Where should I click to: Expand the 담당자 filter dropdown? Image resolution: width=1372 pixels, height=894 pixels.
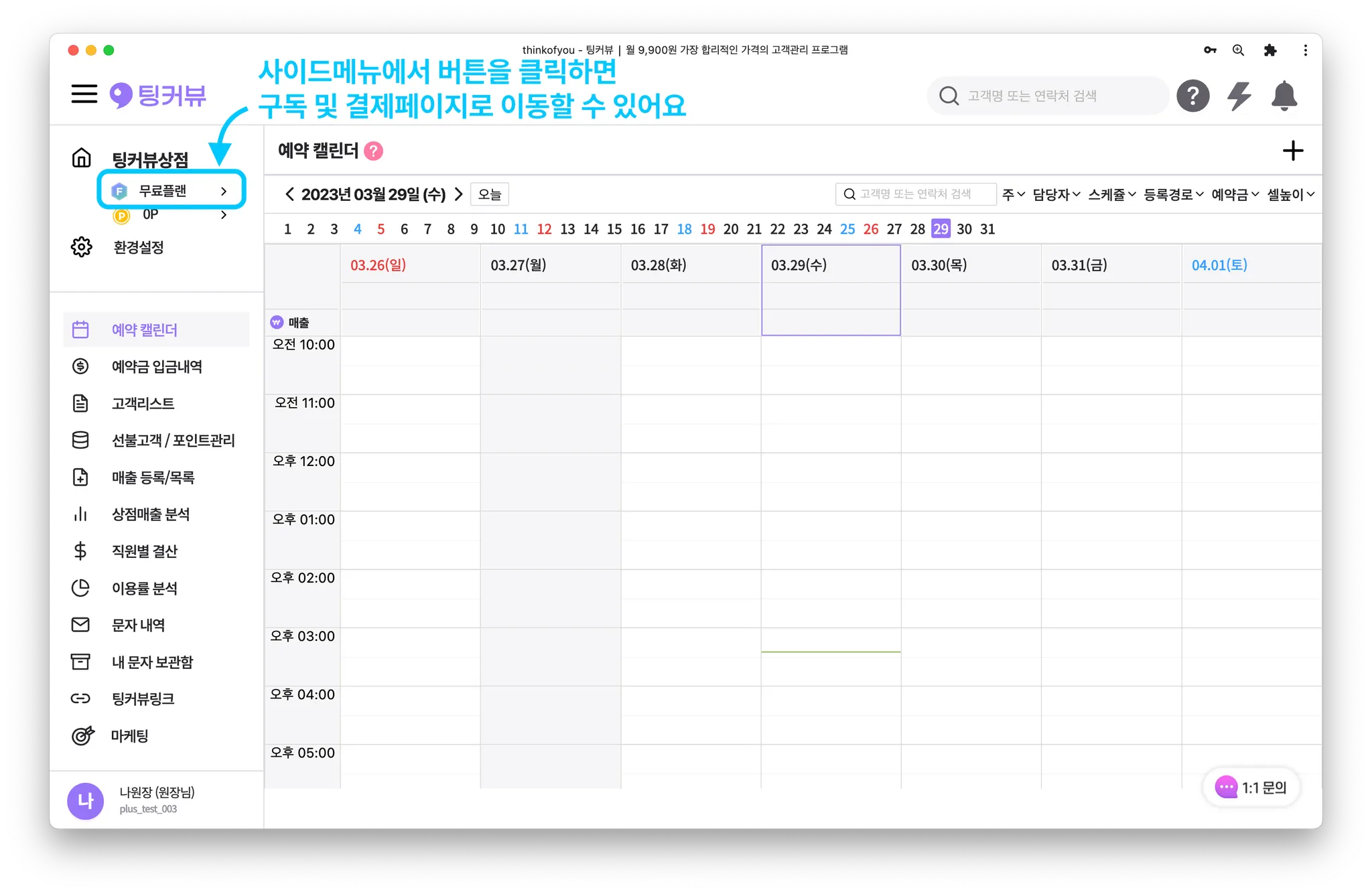1056,194
